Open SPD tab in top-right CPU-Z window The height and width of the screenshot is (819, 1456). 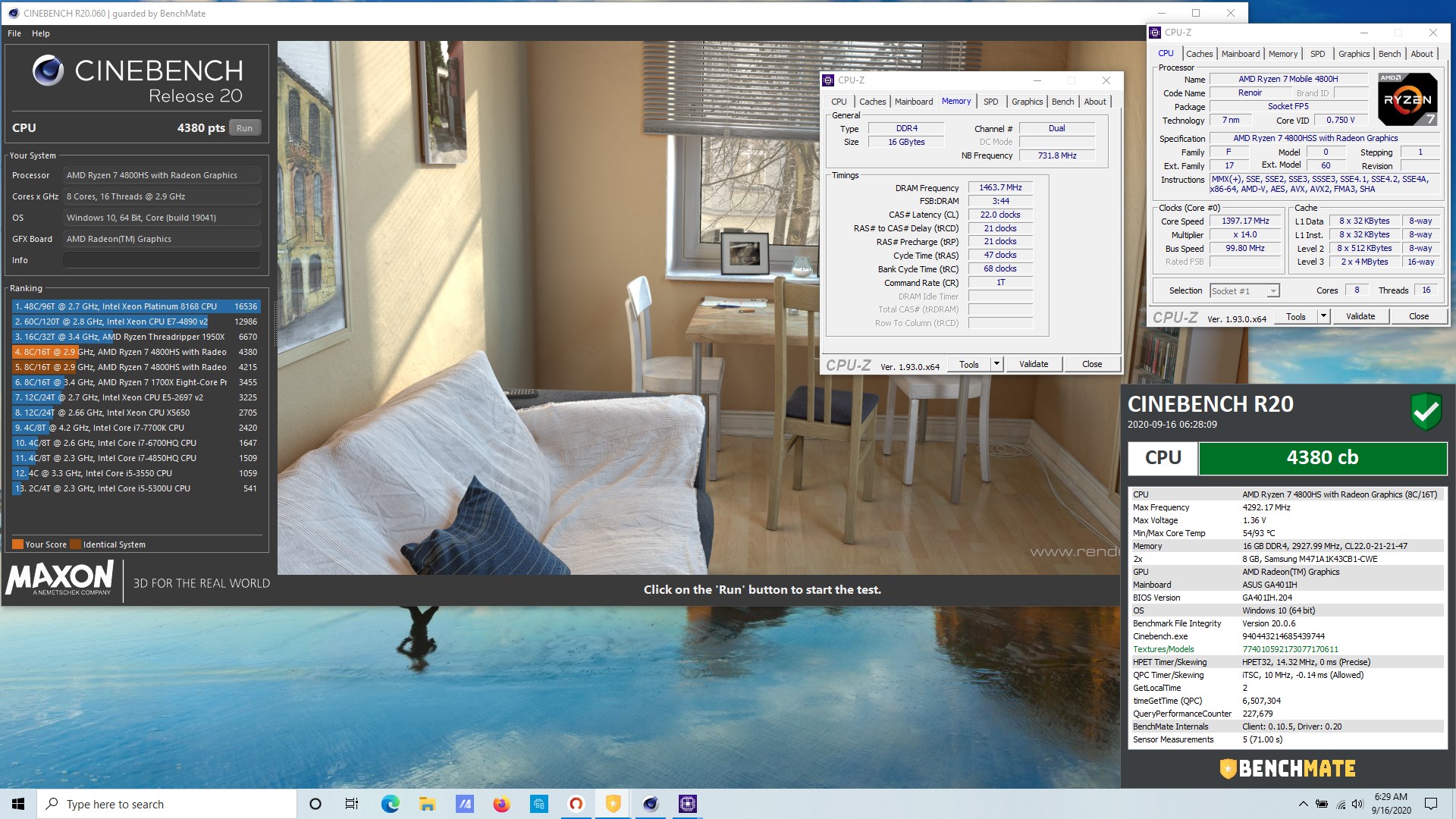point(1318,54)
